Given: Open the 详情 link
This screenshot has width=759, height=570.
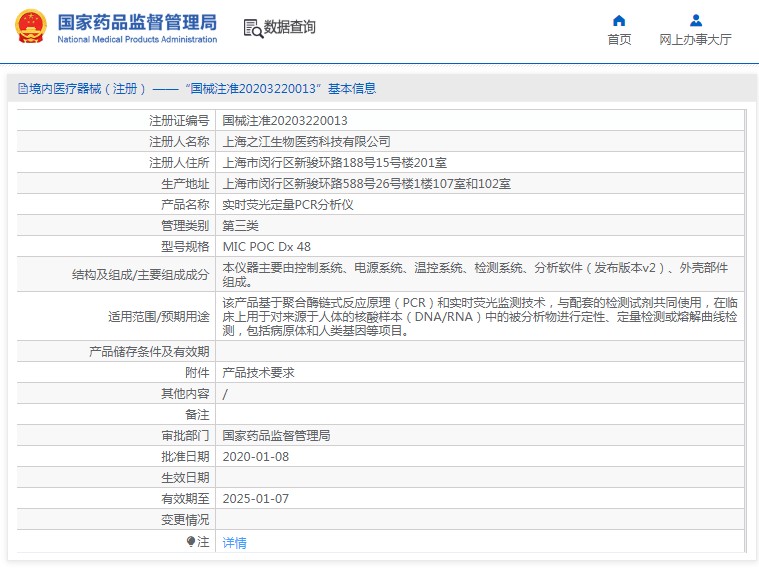Looking at the screenshot, I should coord(234,543).
